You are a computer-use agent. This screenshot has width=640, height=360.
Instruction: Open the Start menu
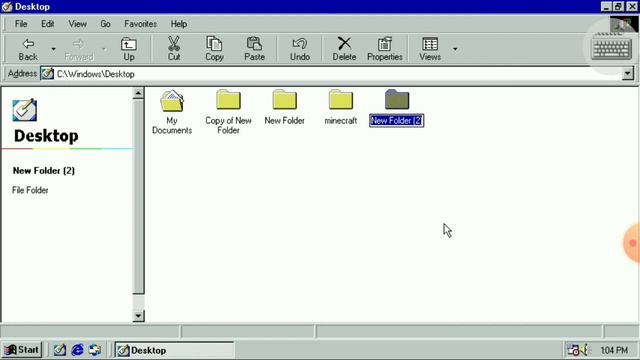point(22,350)
